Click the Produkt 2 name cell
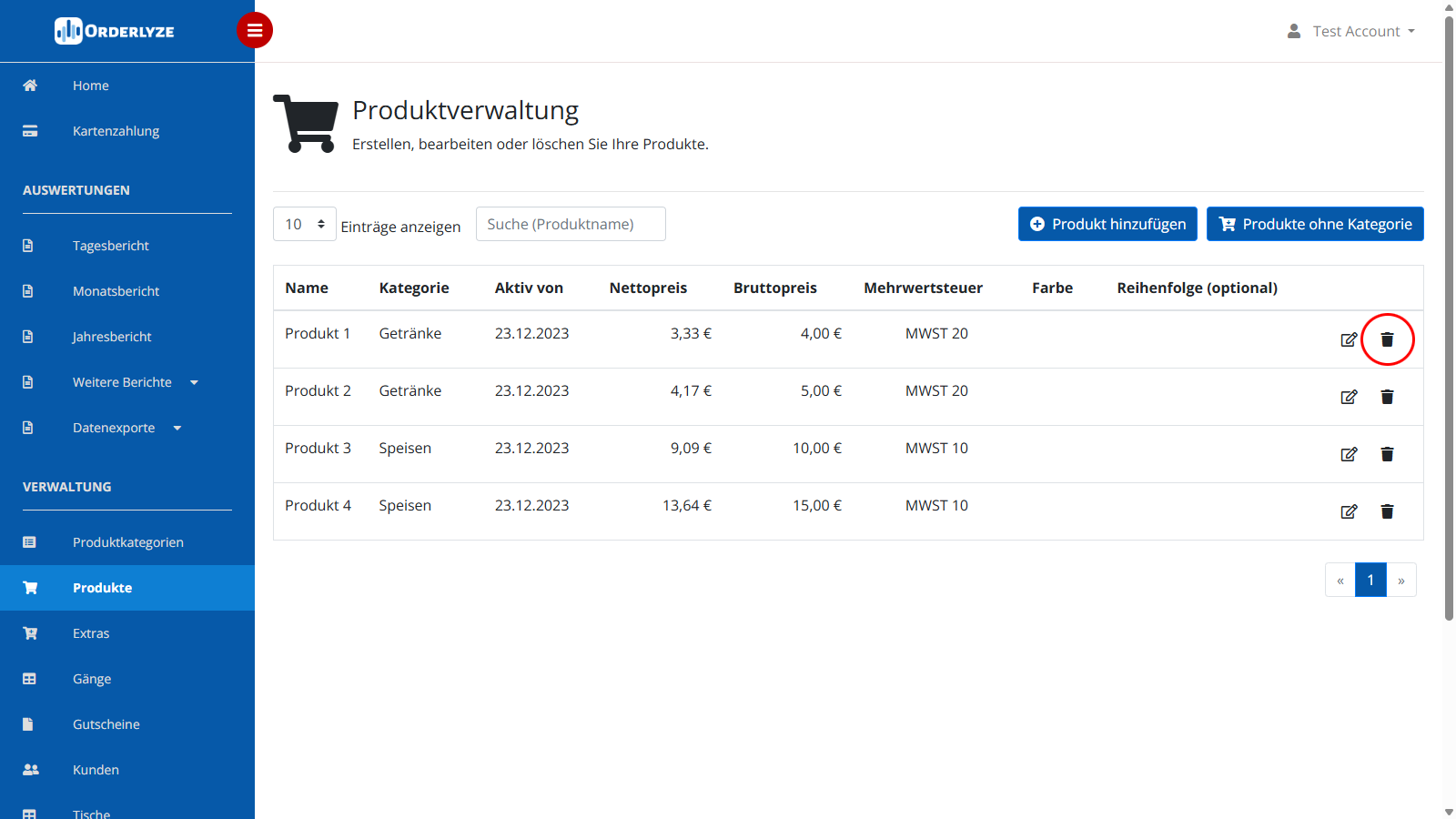 pos(318,390)
